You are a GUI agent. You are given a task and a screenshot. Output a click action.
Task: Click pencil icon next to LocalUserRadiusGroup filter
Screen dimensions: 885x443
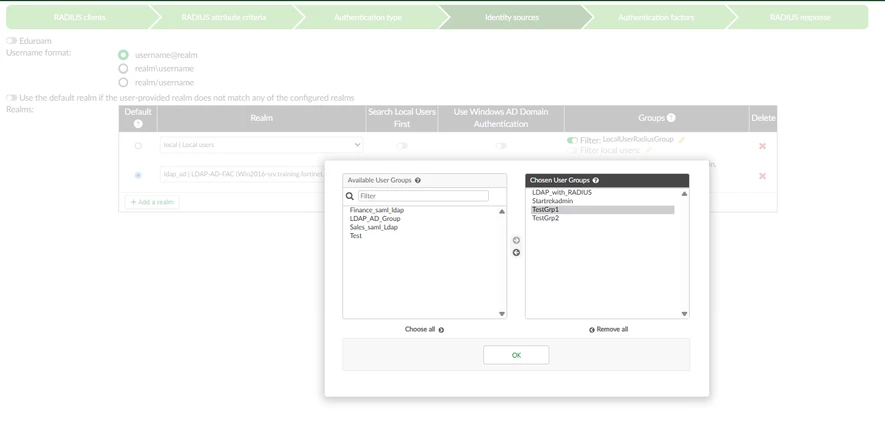(682, 139)
